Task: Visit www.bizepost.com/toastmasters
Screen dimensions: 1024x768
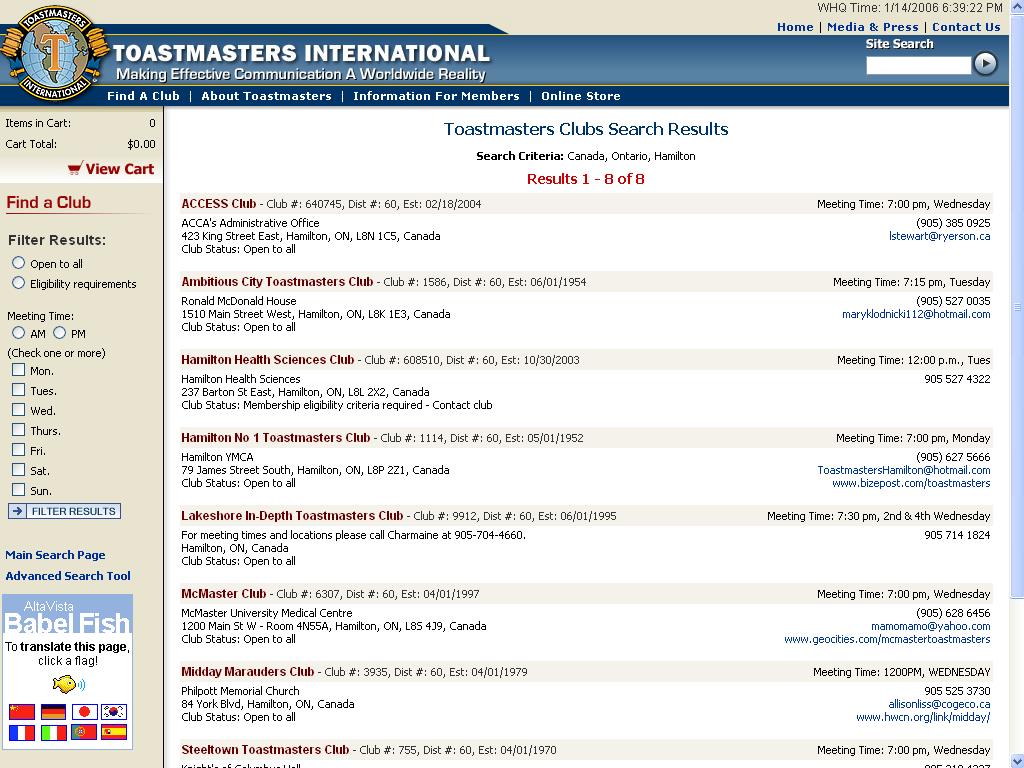Action: tap(911, 483)
